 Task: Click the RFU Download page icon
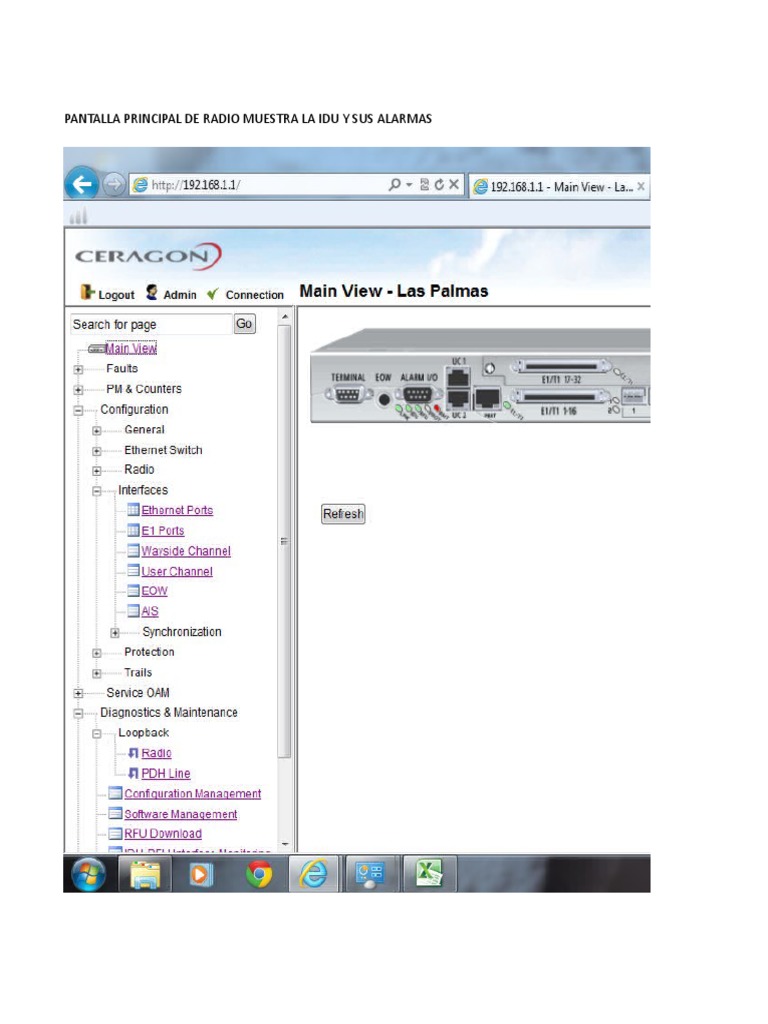coord(116,833)
